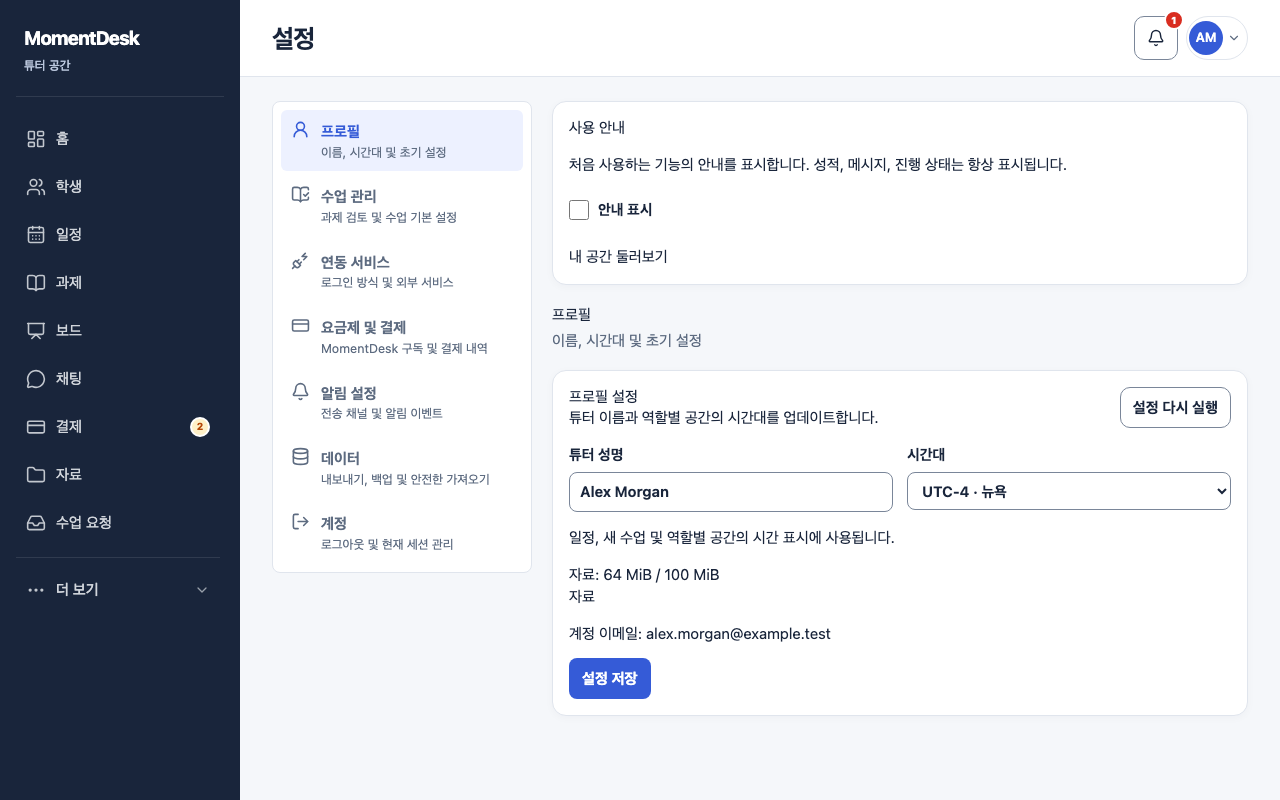Image resolution: width=1280 pixels, height=800 pixels.
Task: Switch to the 수업 관리 settings tab
Action: pos(402,205)
